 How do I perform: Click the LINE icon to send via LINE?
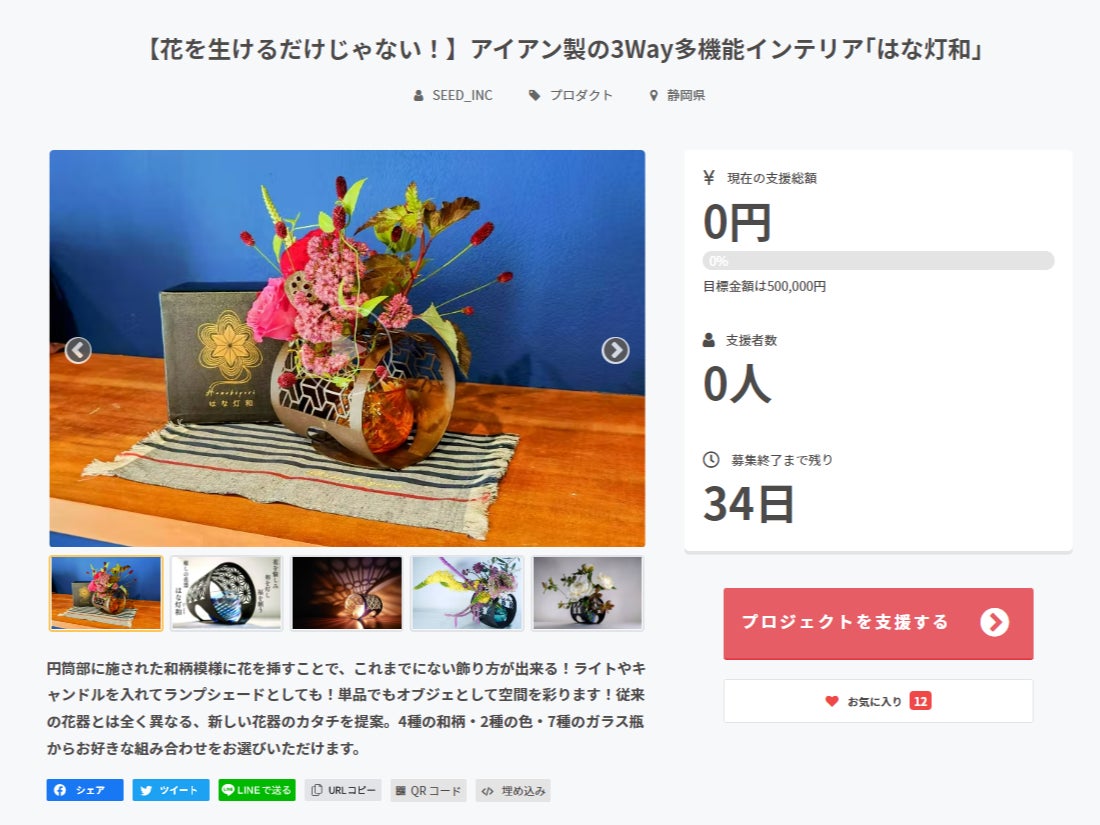coord(228,789)
